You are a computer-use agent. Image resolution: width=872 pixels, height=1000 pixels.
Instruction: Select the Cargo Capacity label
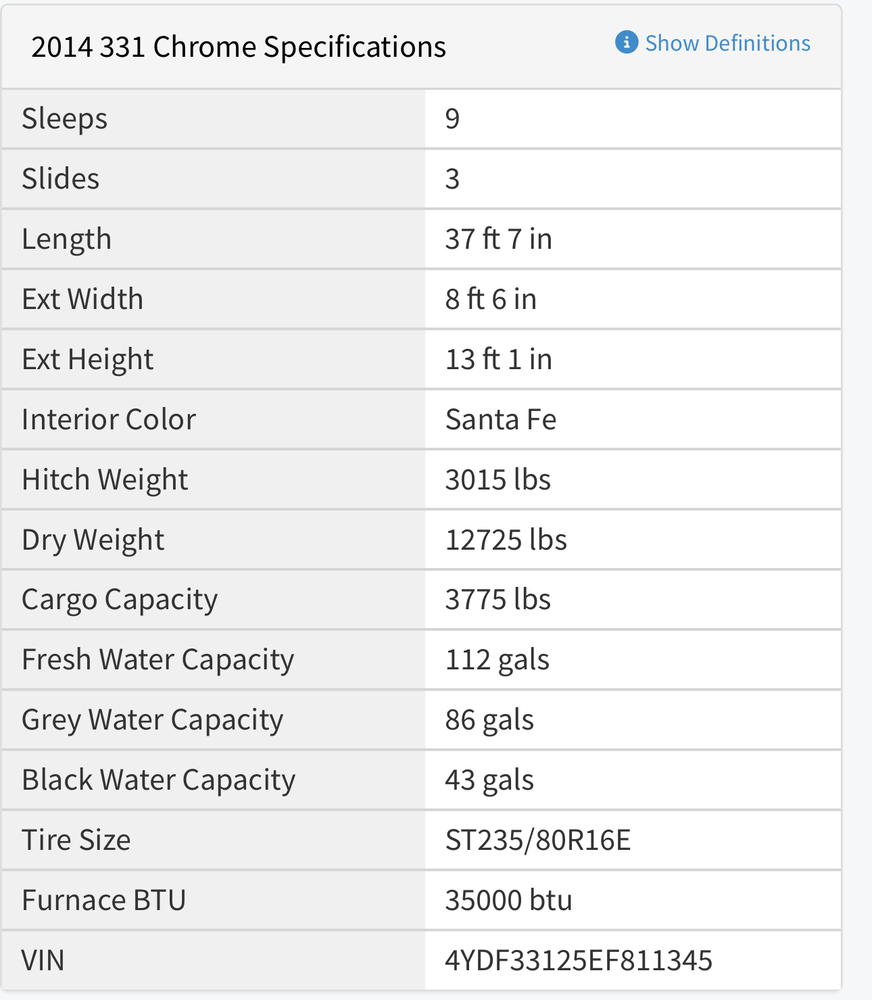[x=119, y=601]
